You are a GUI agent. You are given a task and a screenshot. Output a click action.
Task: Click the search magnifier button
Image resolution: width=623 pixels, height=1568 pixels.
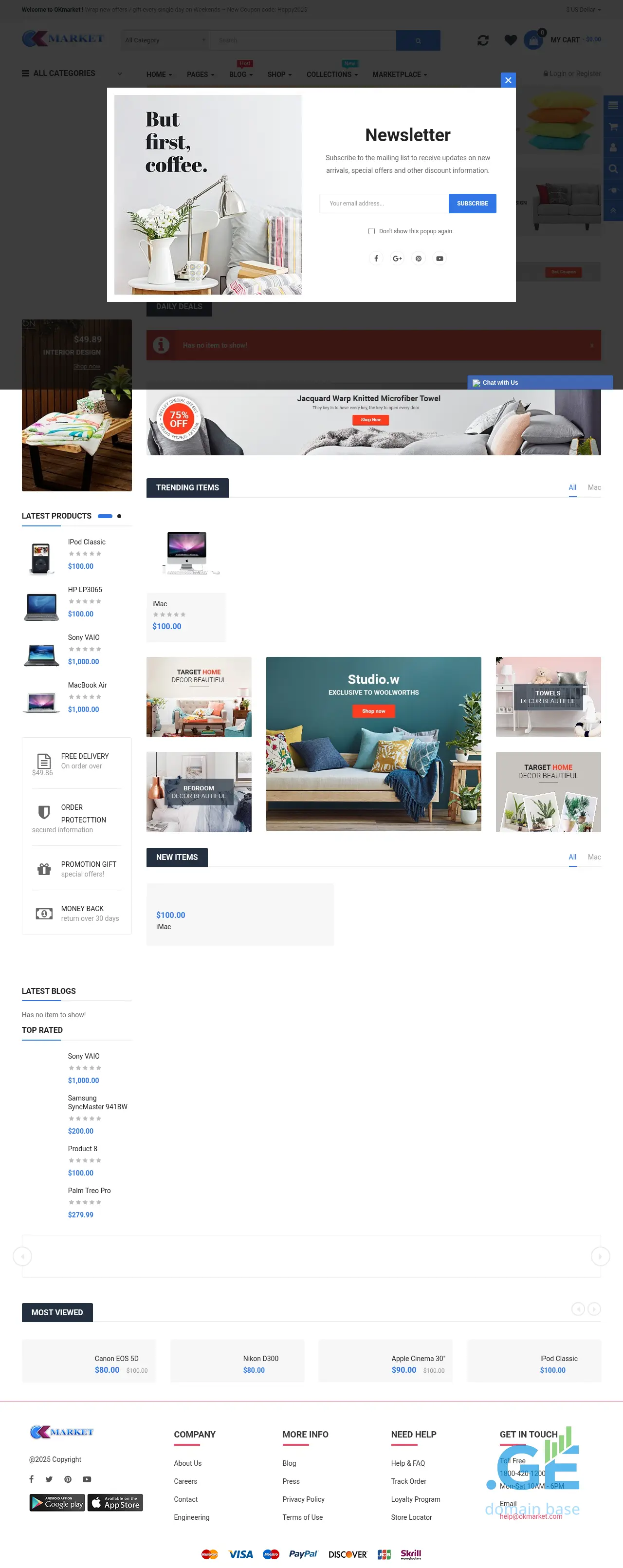tap(418, 41)
